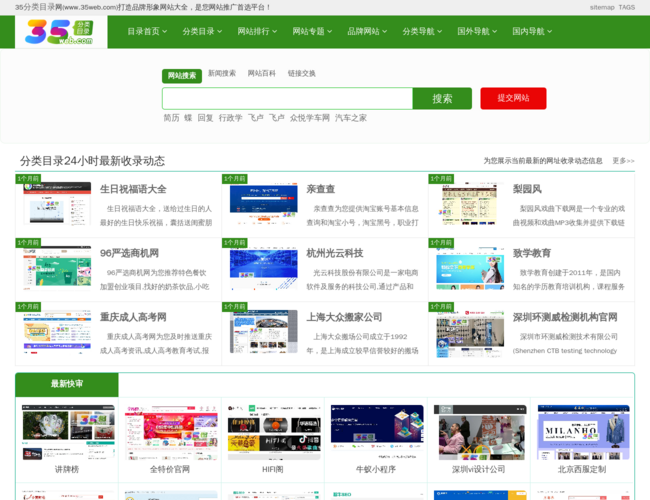The width and height of the screenshot is (650, 500).
Task: Open the sitemap link at top
Action: point(602,7)
